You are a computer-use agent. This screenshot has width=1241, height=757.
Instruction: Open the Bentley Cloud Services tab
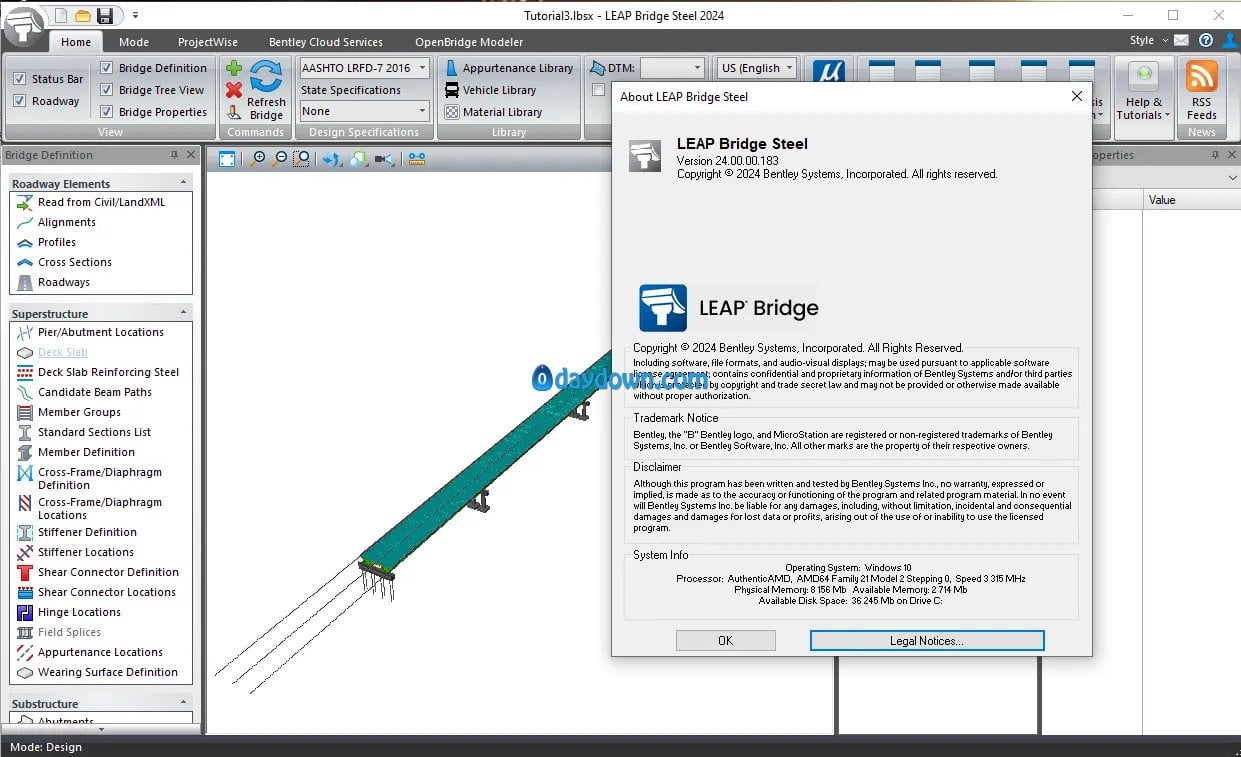pos(326,42)
